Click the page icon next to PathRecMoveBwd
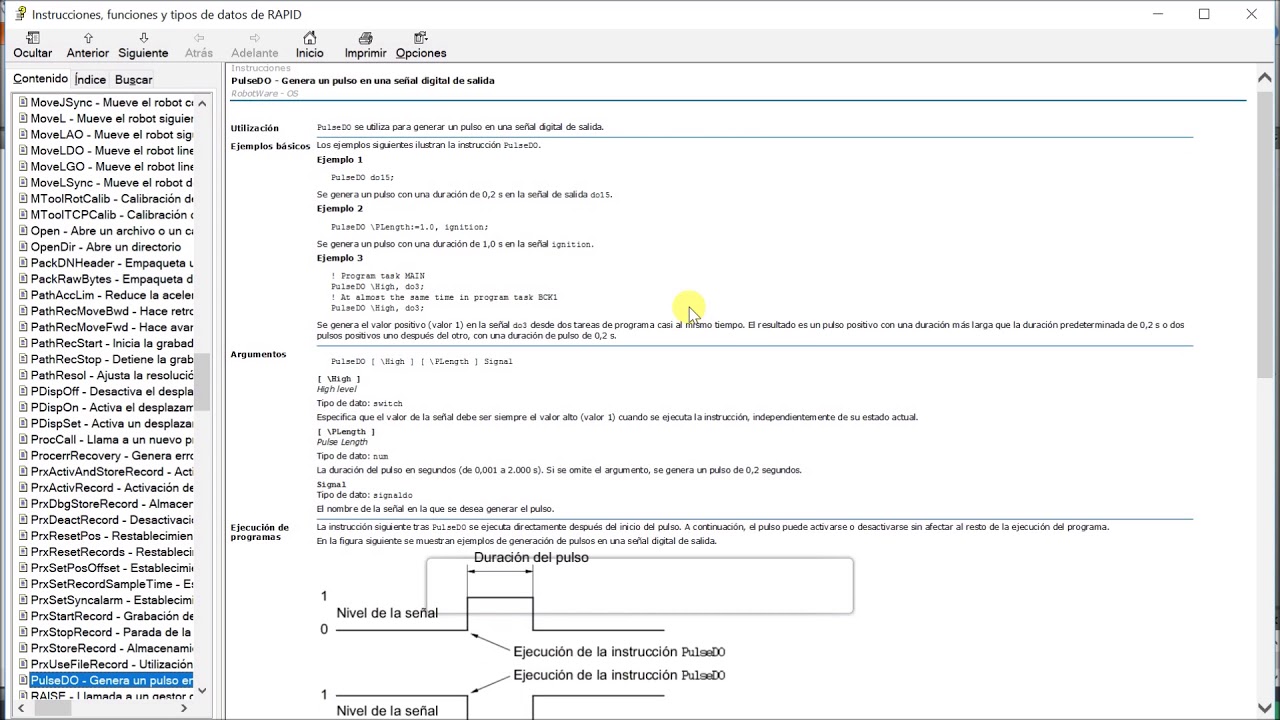1280x720 pixels. [x=22, y=311]
